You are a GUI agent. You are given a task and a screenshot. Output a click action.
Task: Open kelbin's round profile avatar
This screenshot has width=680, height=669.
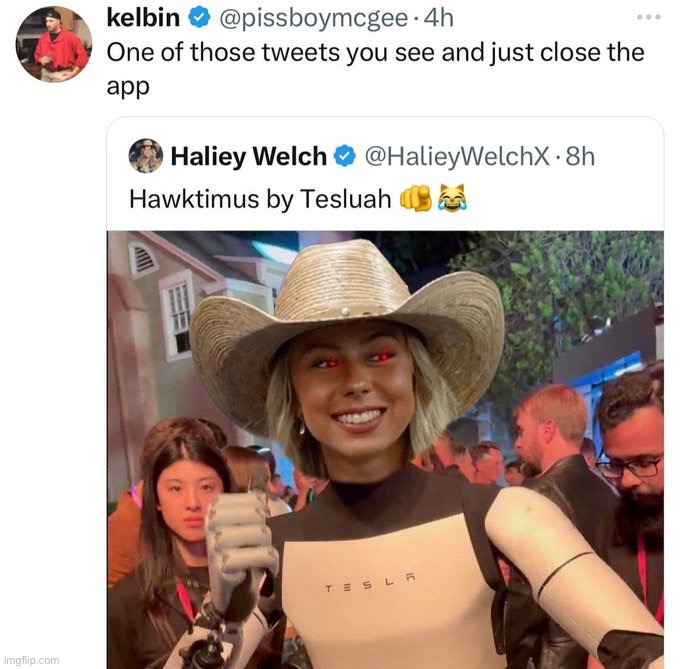[54, 44]
